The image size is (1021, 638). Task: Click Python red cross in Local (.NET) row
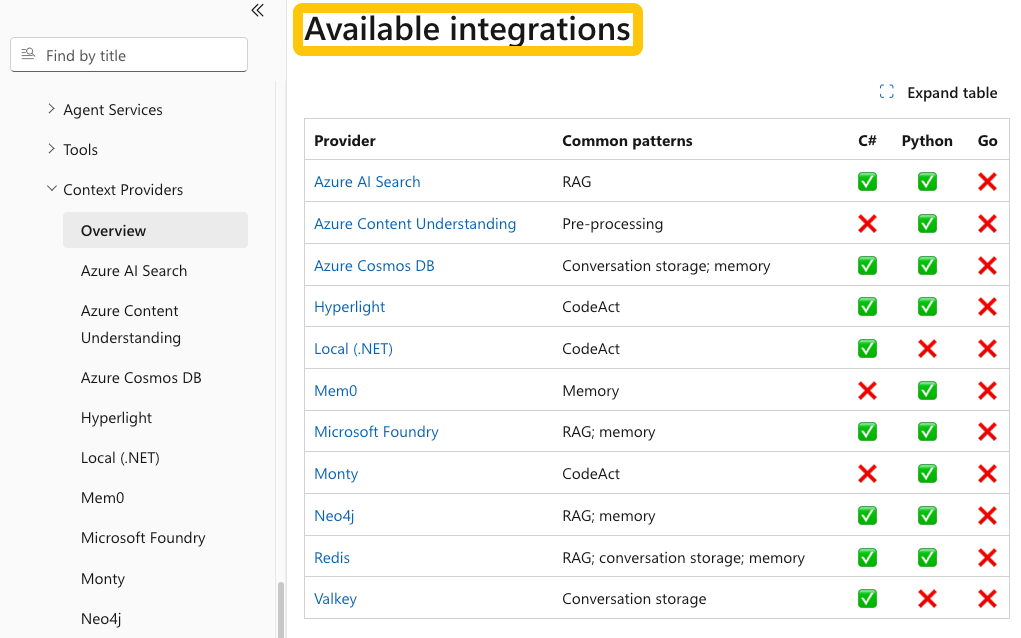[x=927, y=349]
